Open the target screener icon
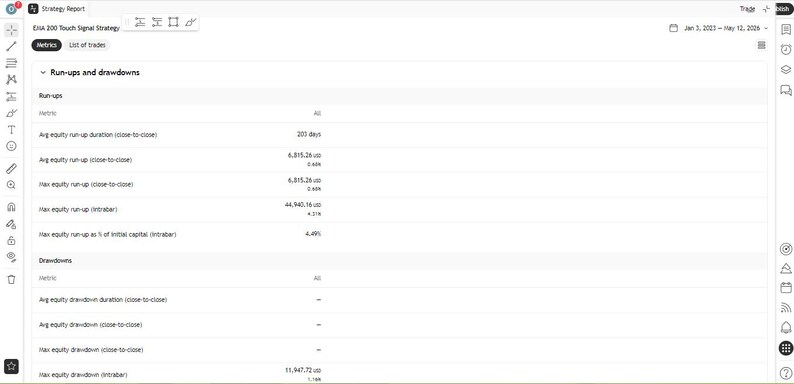 786,249
